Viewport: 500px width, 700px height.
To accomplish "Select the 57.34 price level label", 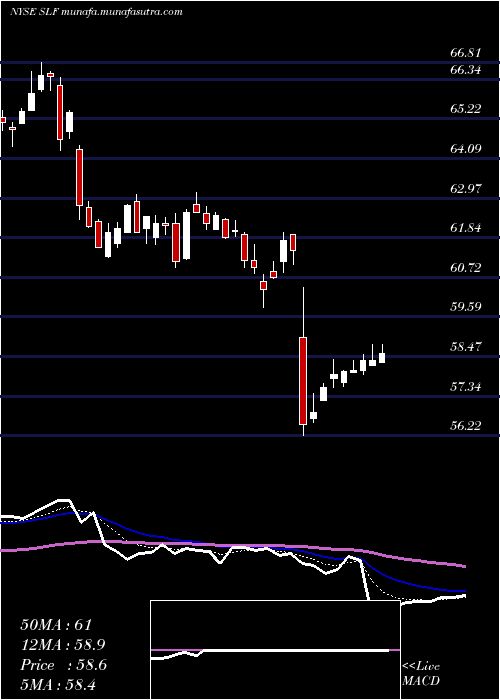I will 466,386.
